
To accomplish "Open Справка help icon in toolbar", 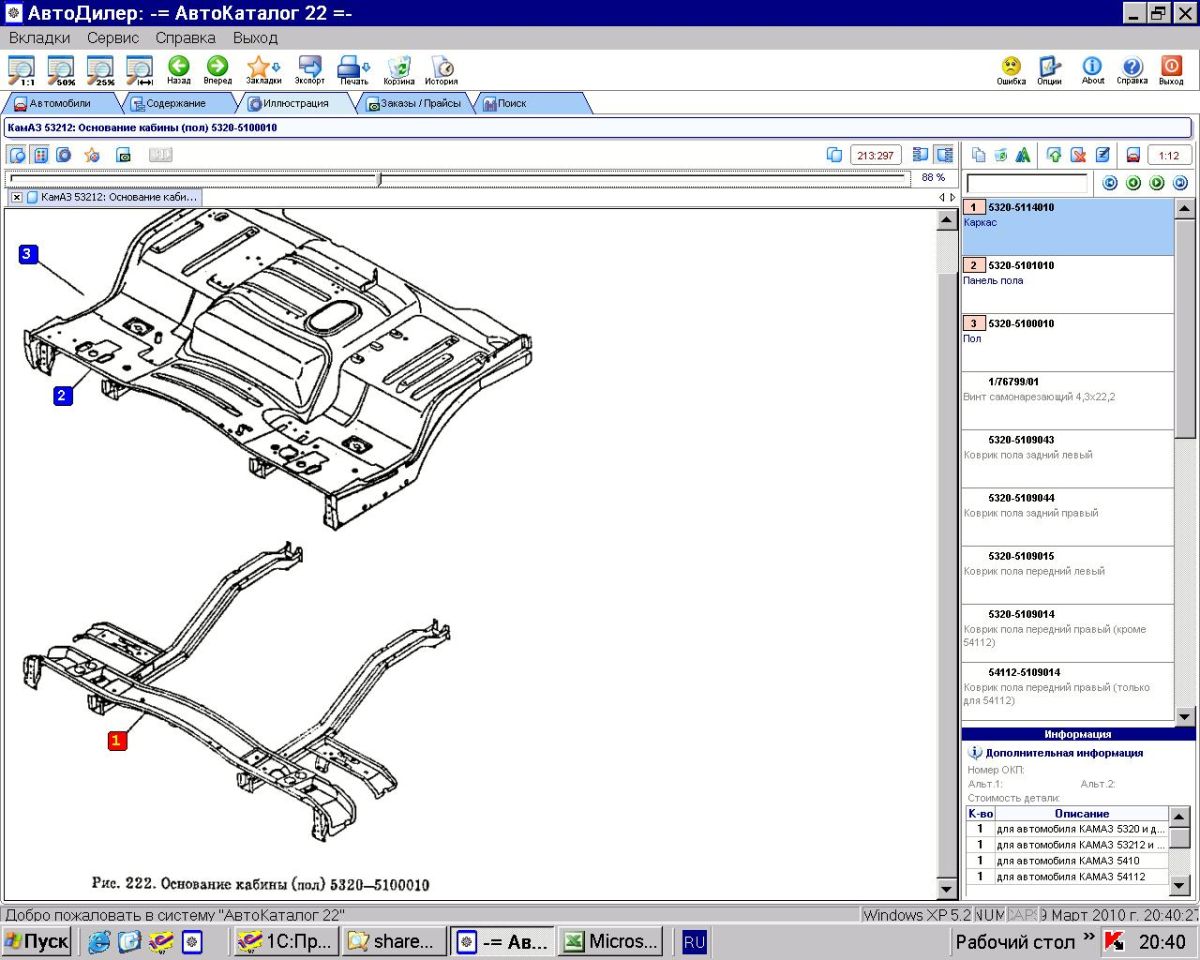I will pyautogui.click(x=1132, y=69).
